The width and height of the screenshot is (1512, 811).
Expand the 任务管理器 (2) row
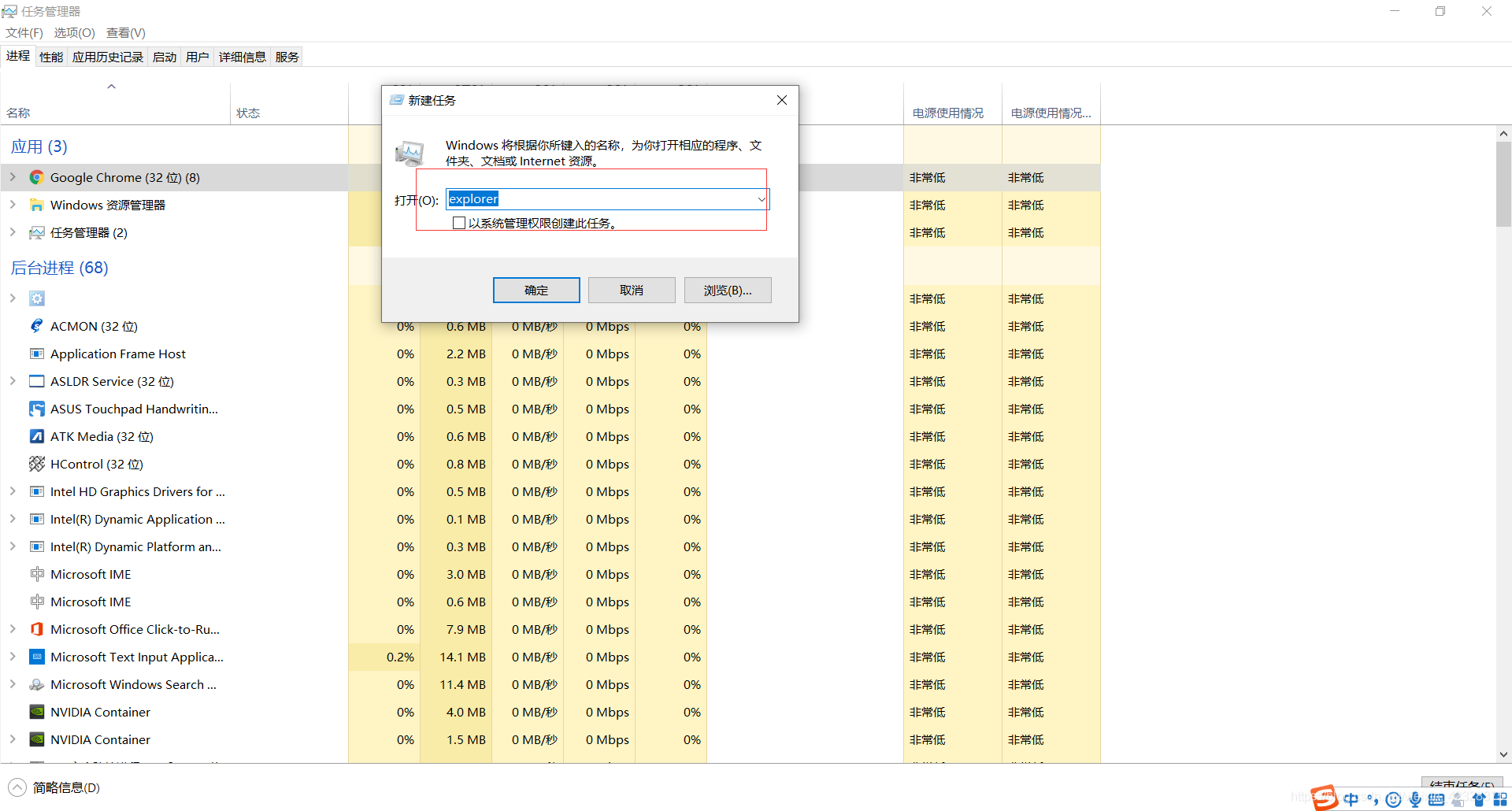pos(13,232)
